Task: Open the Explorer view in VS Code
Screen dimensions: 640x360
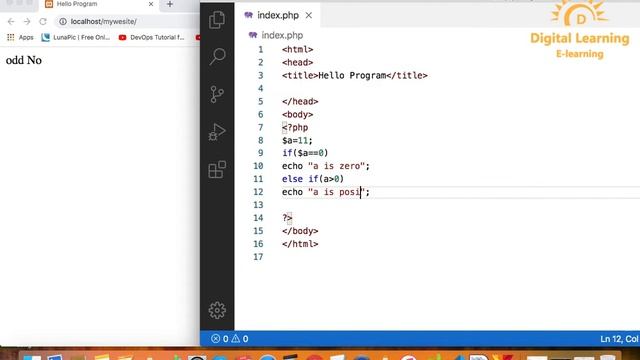Action: click(x=217, y=20)
